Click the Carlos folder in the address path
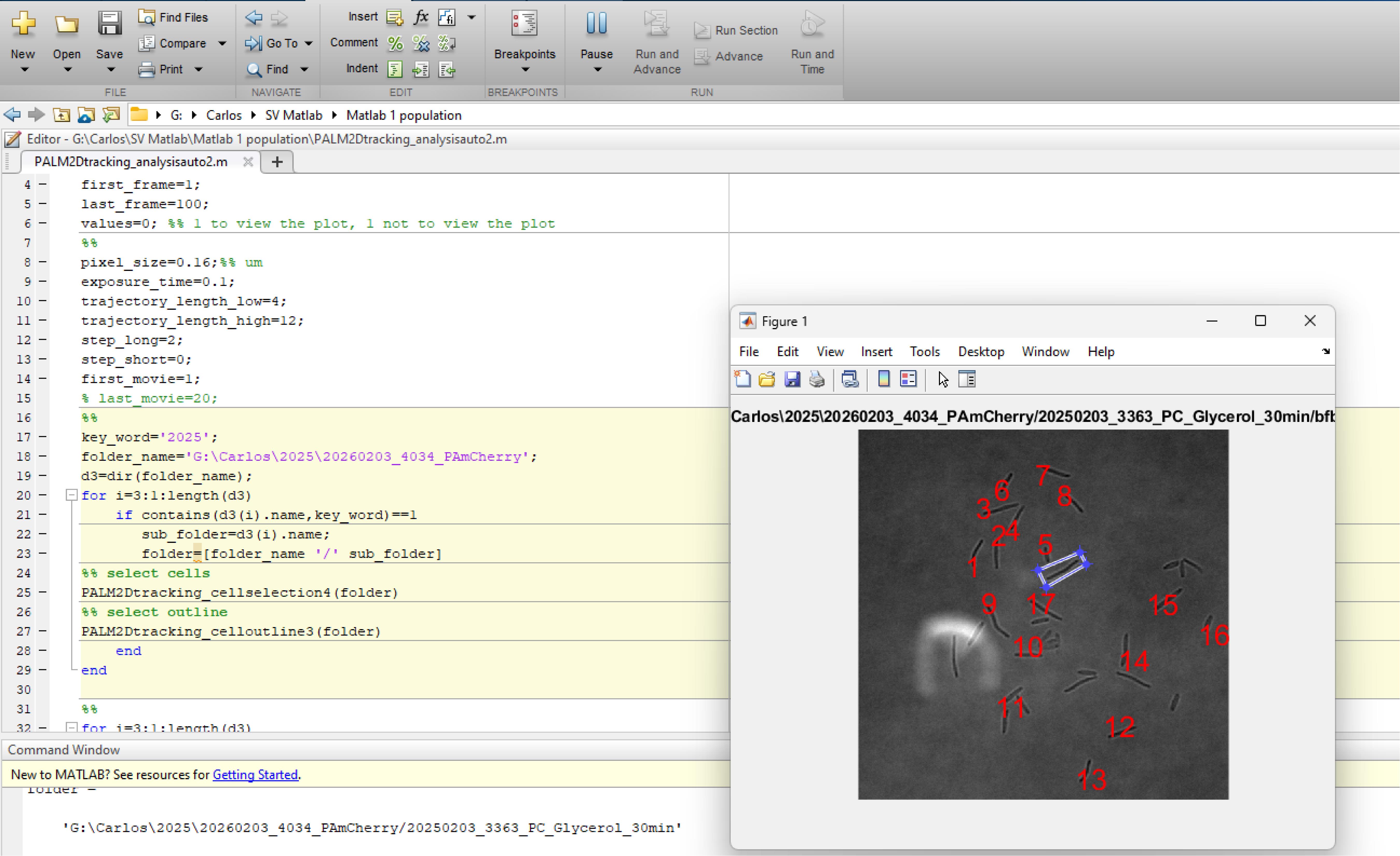 click(x=224, y=115)
